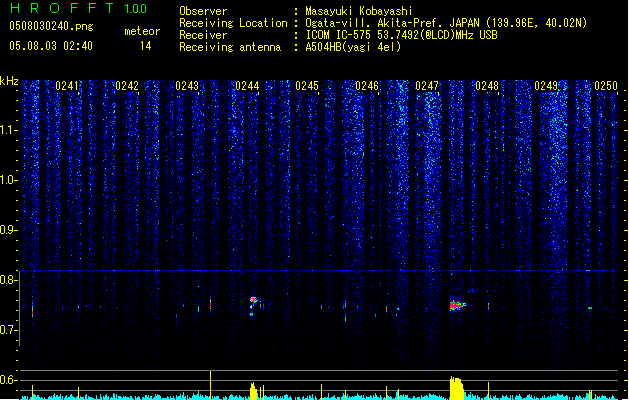Click the 0245 time marker
This screenshot has height=400, width=629.
(x=307, y=86)
